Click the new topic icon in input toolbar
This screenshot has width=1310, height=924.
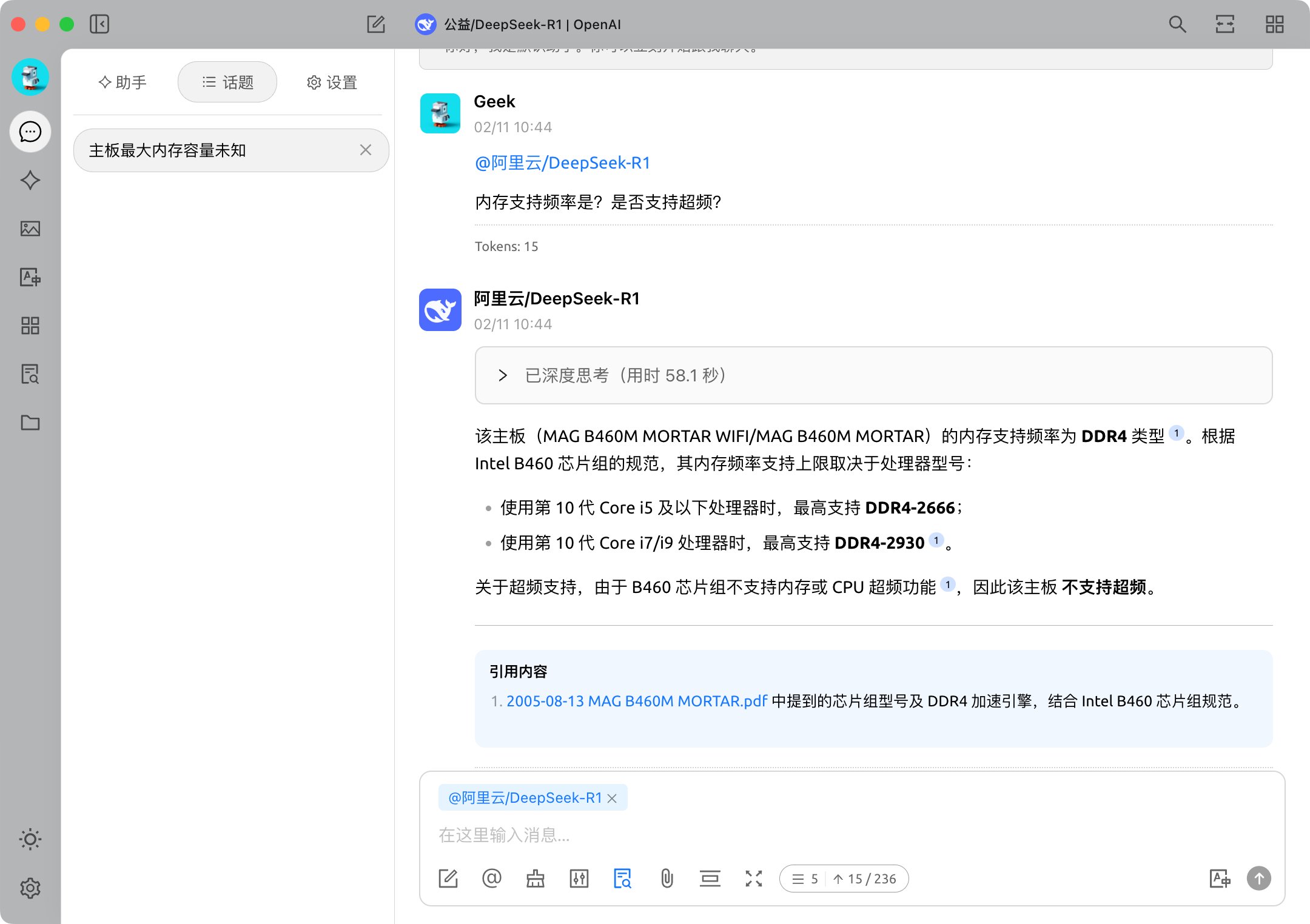[x=448, y=879]
